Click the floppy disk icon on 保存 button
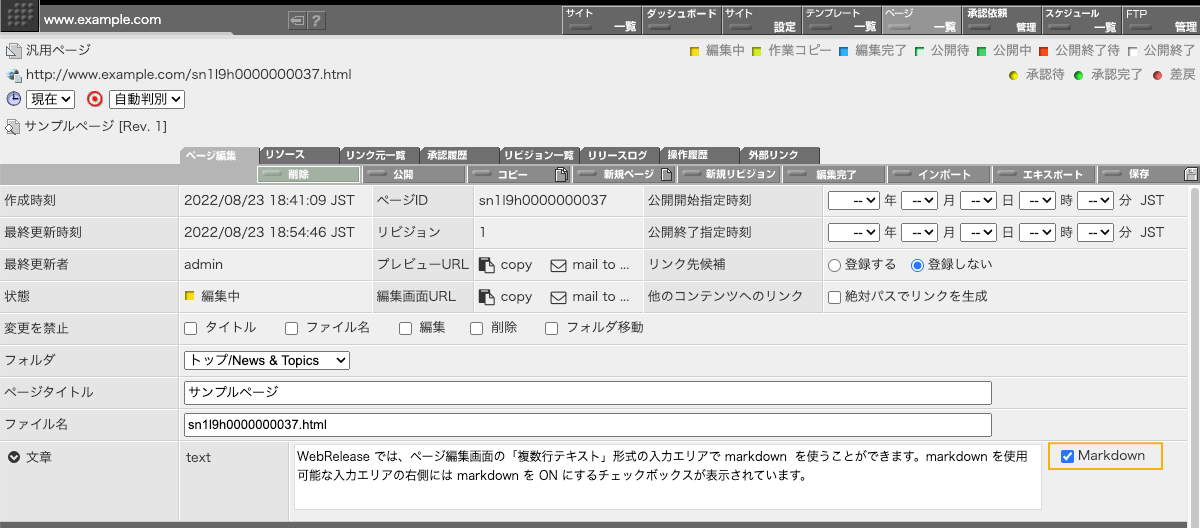 [1190, 174]
